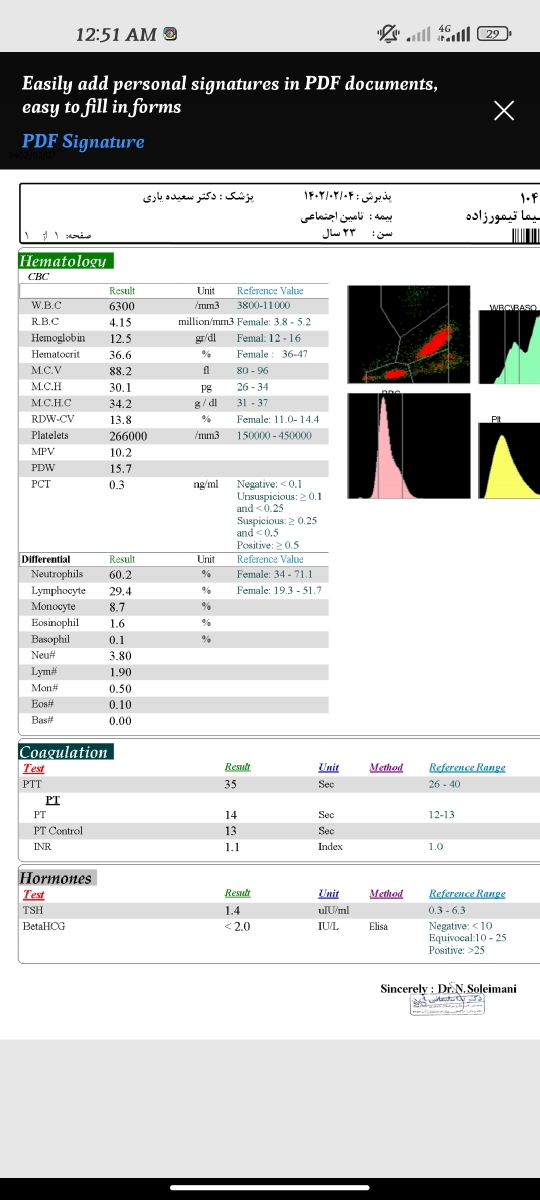The image size is (540, 1200).
Task: Tap the Hormones Method column header
Action: pos(386,894)
